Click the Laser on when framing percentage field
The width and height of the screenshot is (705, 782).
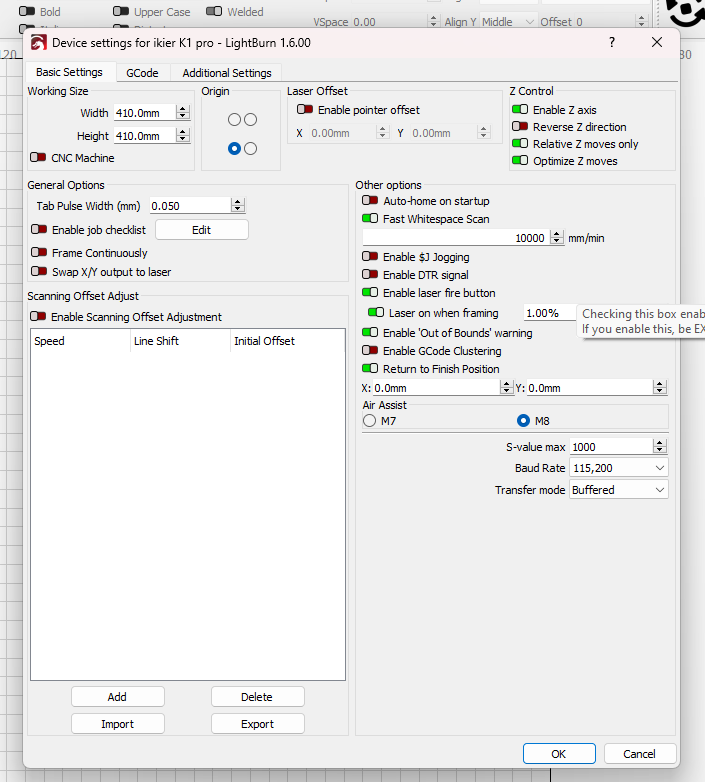(x=549, y=313)
